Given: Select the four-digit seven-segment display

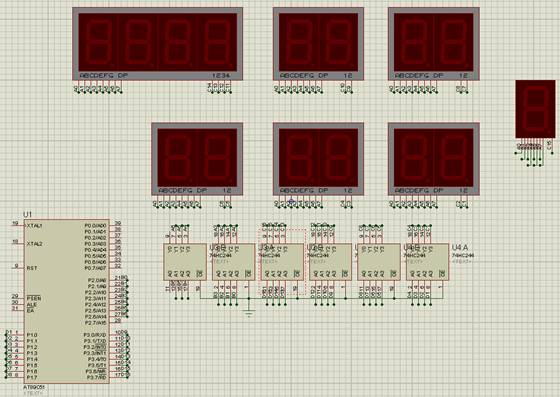Looking at the screenshot, I should click(158, 44).
